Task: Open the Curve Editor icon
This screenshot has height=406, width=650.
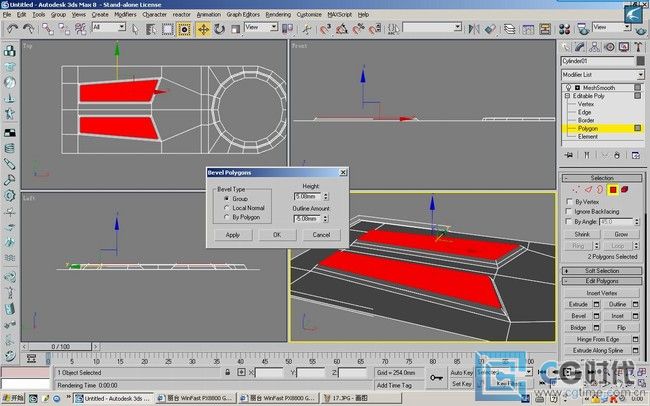Action: [528, 29]
